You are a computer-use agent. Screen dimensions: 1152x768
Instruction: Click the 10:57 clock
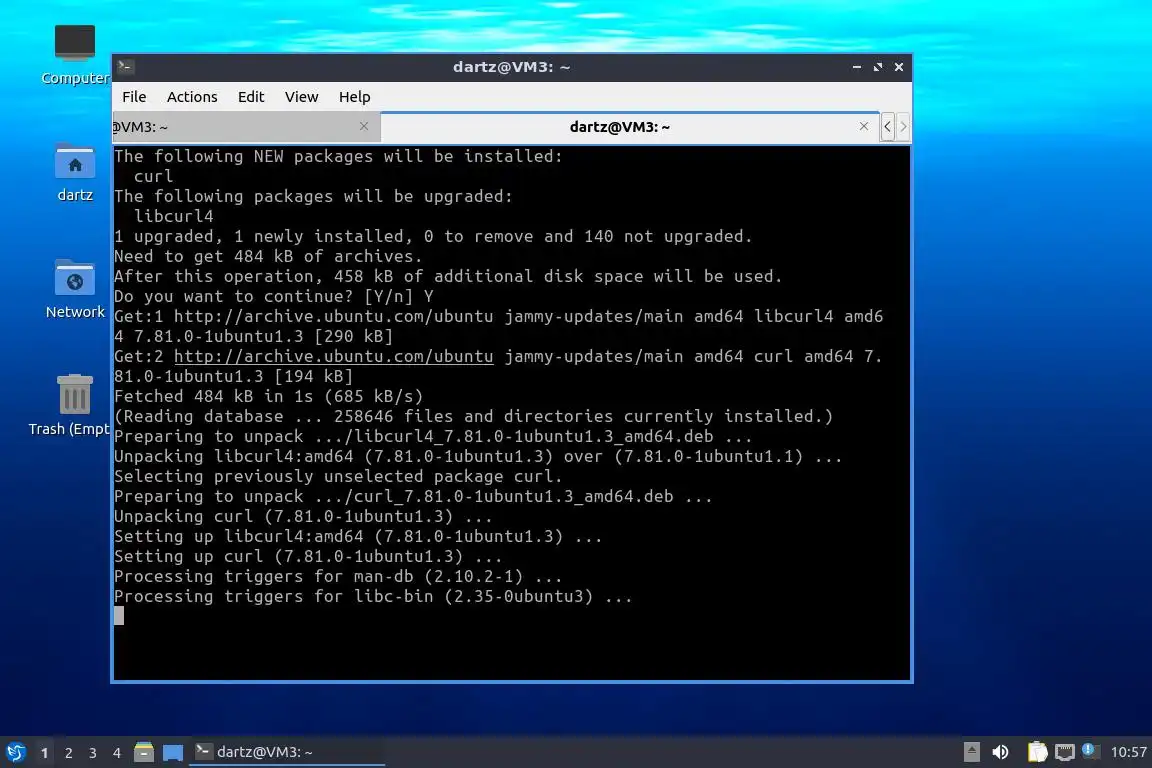[1128, 752]
